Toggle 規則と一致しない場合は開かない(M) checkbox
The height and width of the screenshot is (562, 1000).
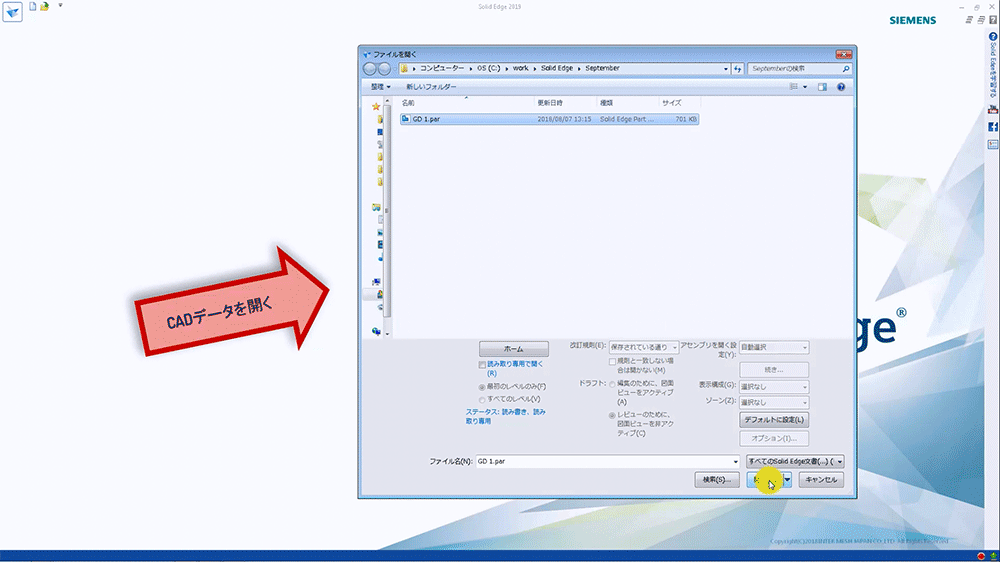point(612,362)
